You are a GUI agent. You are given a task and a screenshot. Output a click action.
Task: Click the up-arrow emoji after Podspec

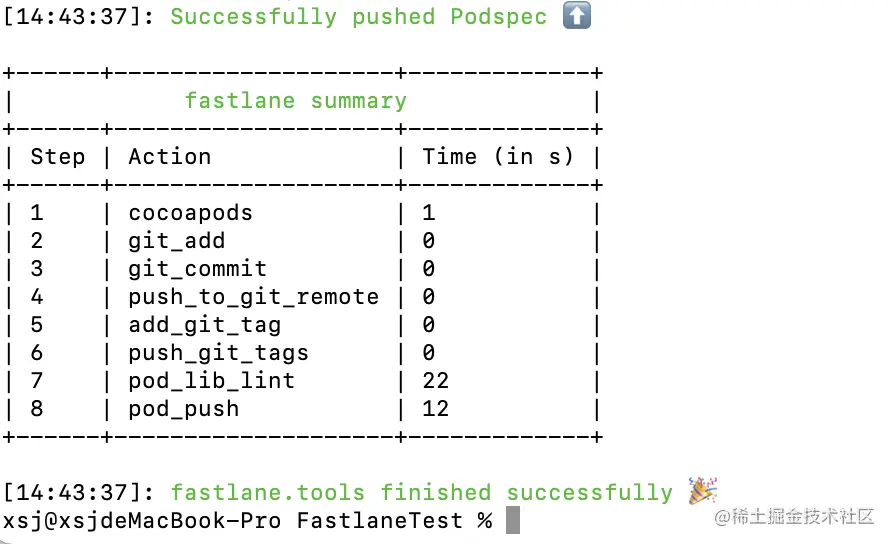(x=577, y=15)
